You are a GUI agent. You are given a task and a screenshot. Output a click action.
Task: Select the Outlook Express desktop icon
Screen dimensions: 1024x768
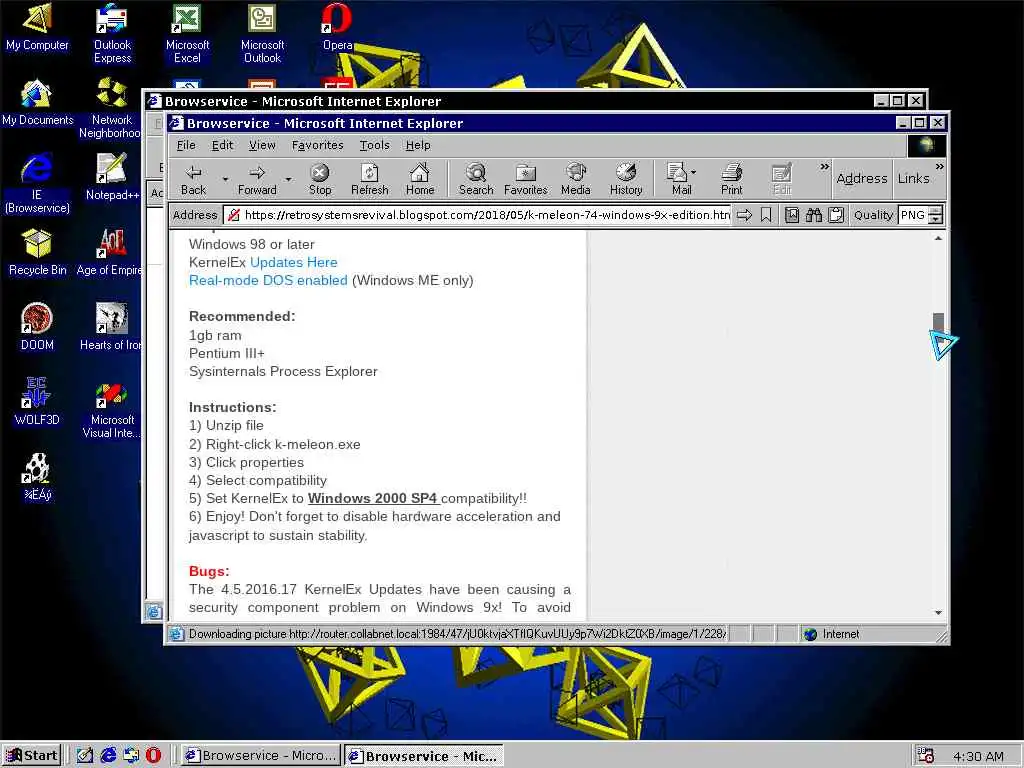(x=112, y=33)
